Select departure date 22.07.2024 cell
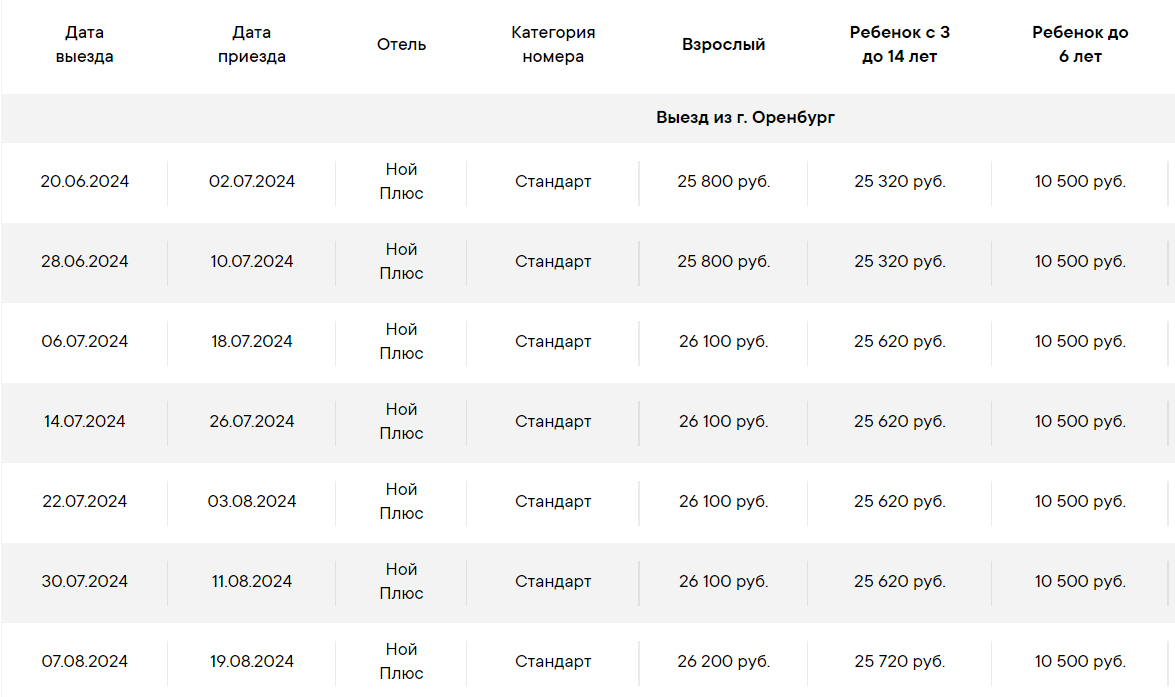 85,501
